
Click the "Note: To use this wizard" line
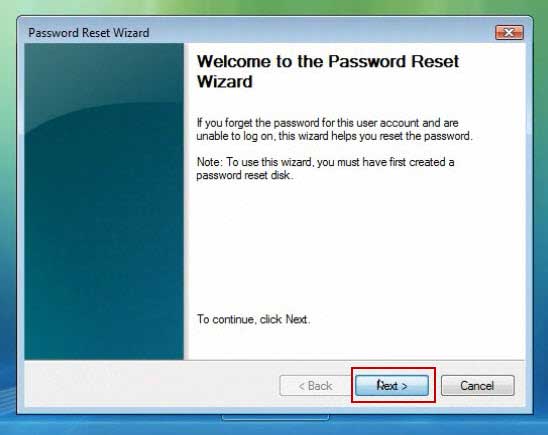pyautogui.click(x=325, y=162)
